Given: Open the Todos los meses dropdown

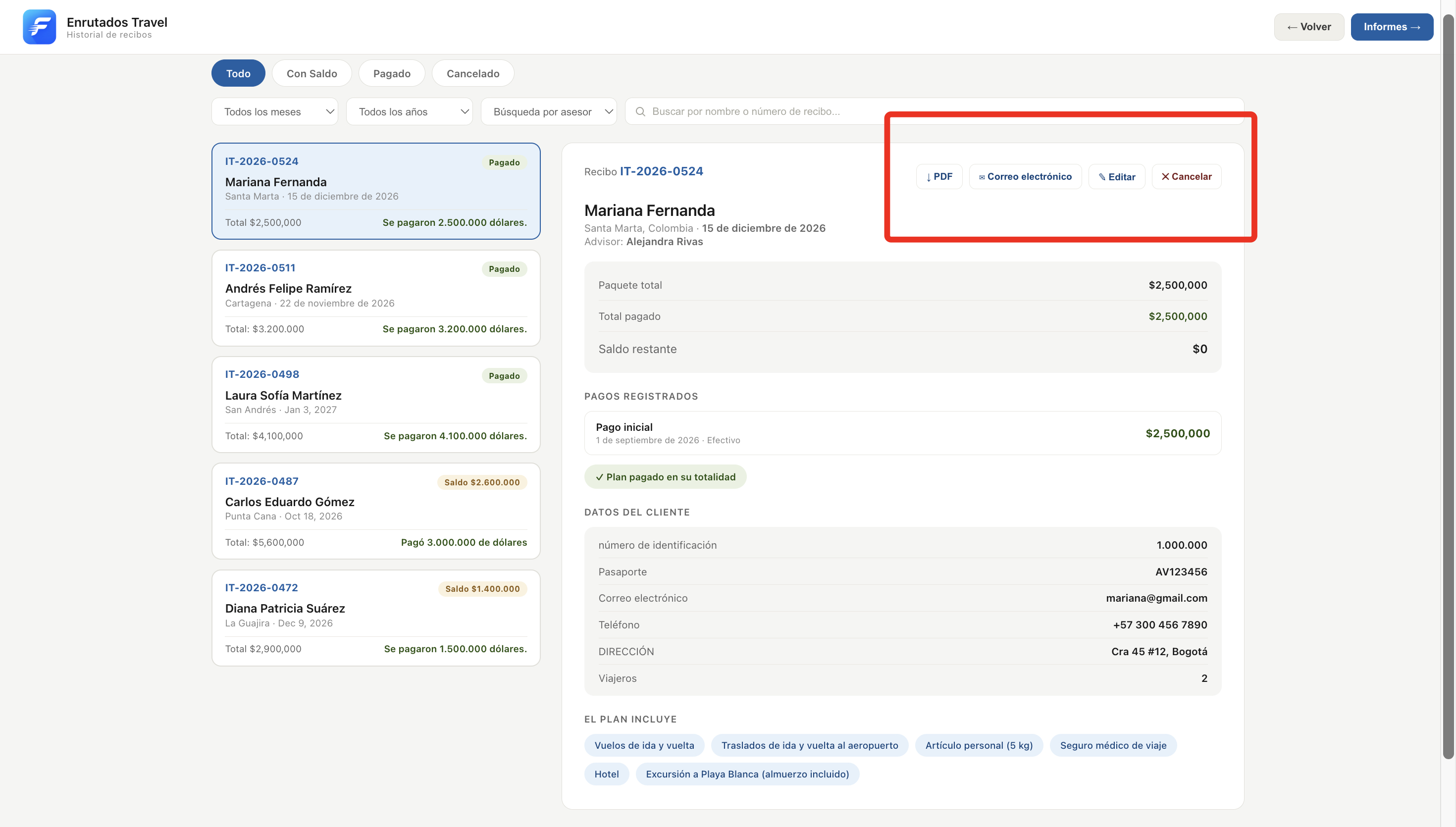Looking at the screenshot, I should pos(275,112).
